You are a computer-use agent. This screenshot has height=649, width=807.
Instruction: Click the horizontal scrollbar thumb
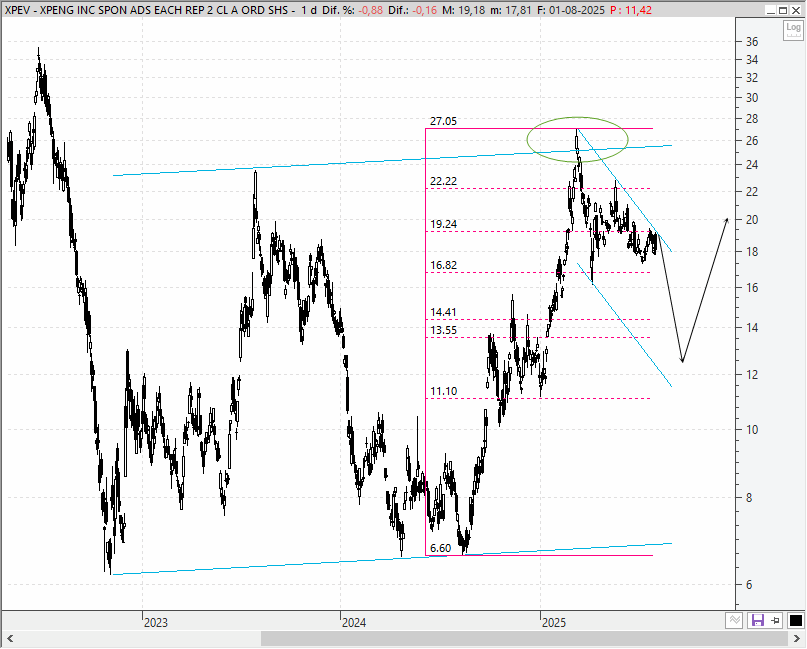click(524, 639)
